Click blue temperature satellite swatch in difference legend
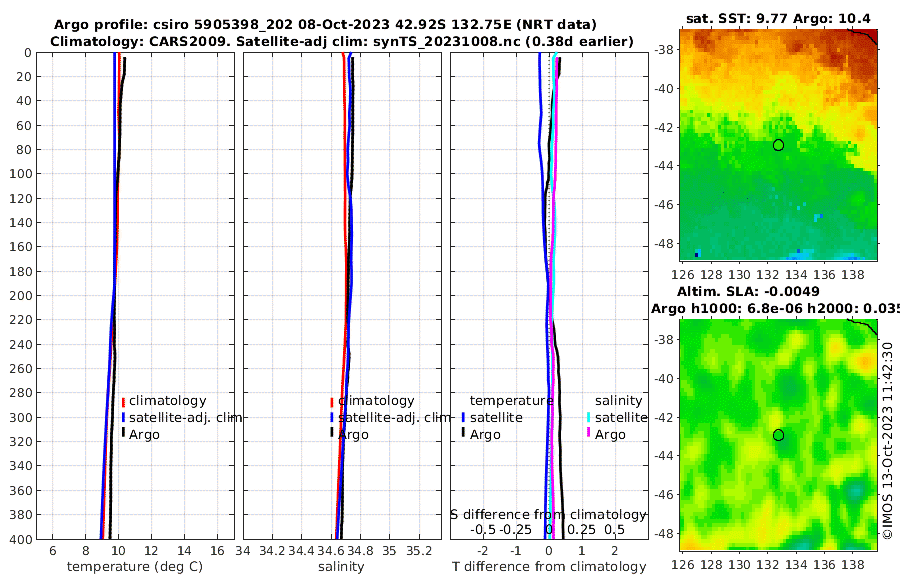900x580 pixels. coord(463,417)
